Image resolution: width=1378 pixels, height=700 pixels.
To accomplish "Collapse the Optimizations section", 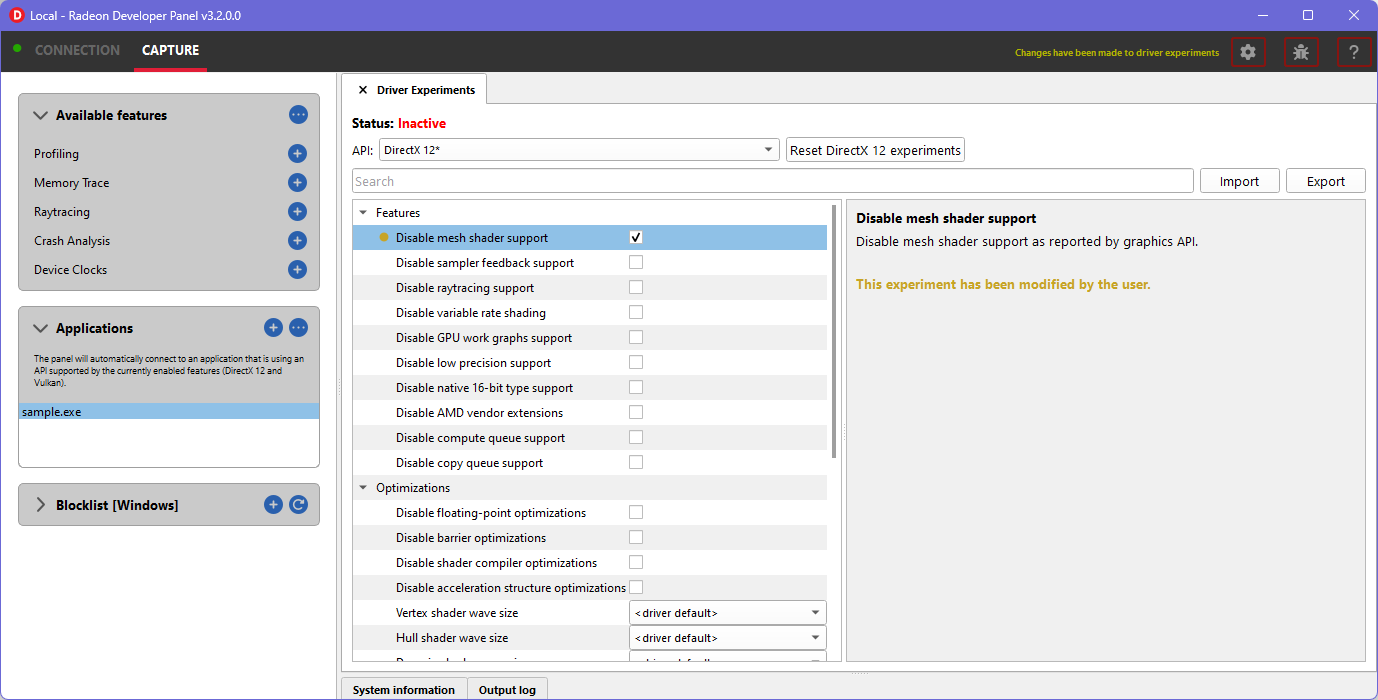I will (362, 487).
